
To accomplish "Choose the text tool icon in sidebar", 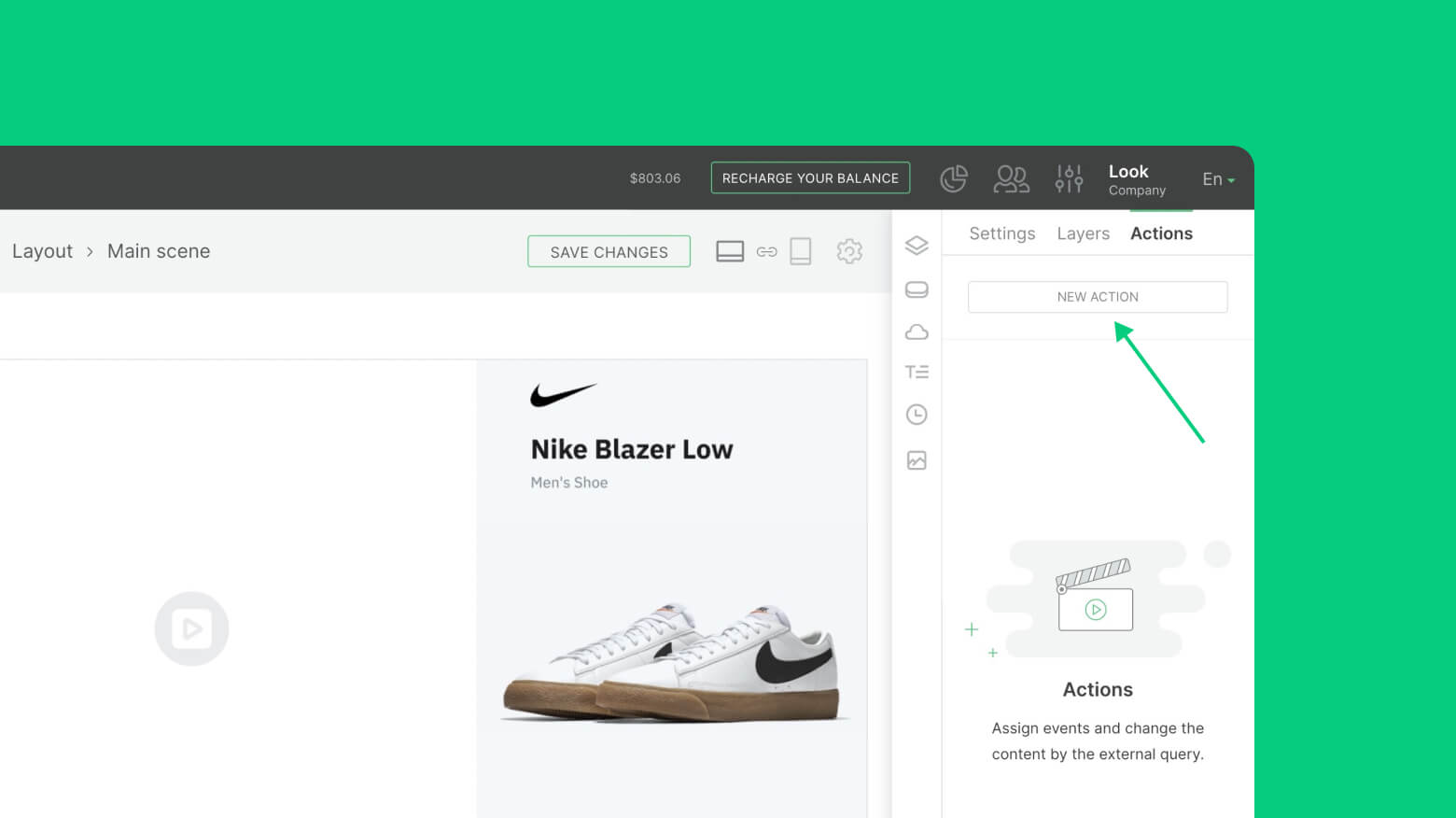I will click(x=917, y=373).
